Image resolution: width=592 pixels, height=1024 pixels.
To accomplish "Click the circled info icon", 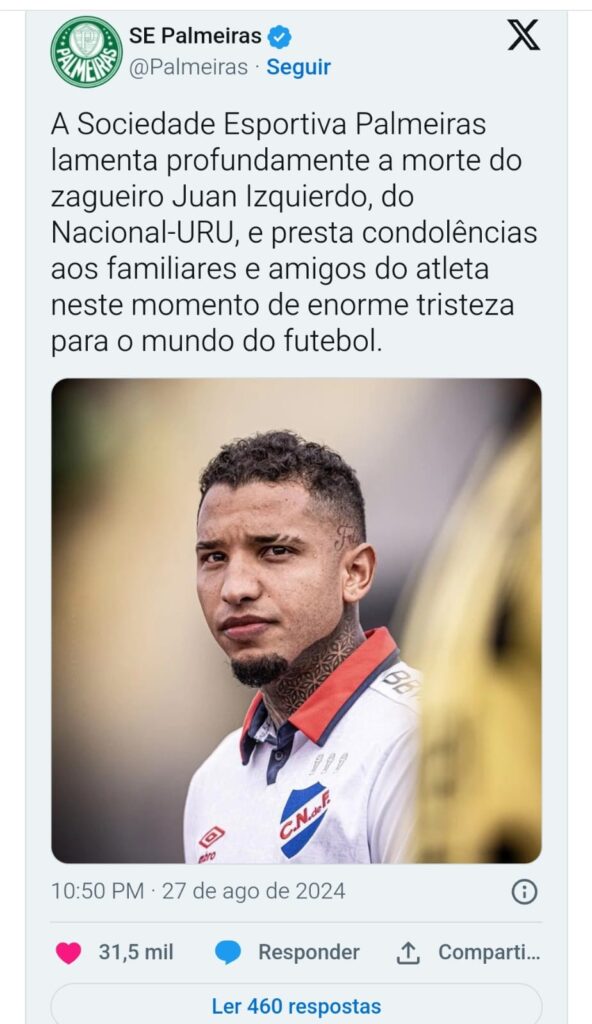I will 524,891.
